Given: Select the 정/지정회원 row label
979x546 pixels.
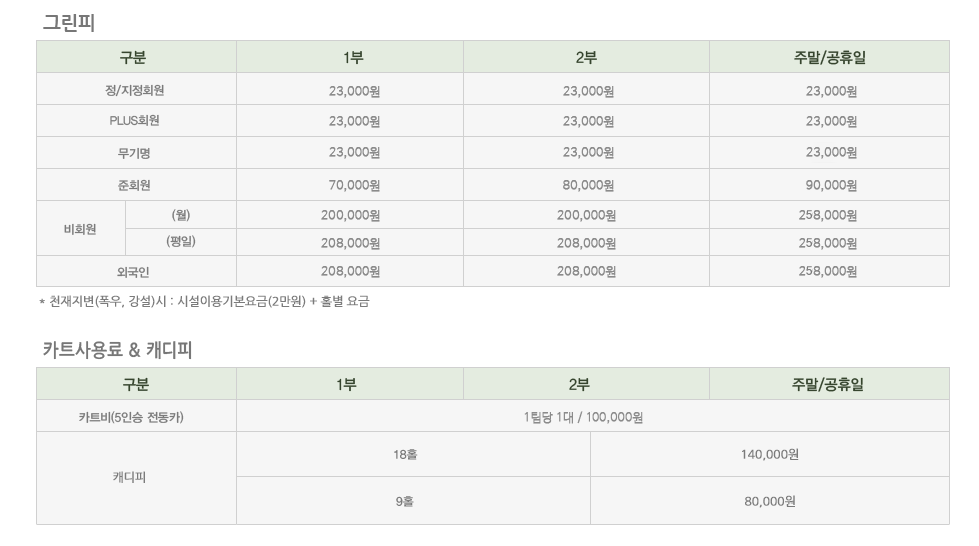Looking at the screenshot, I should tap(134, 90).
